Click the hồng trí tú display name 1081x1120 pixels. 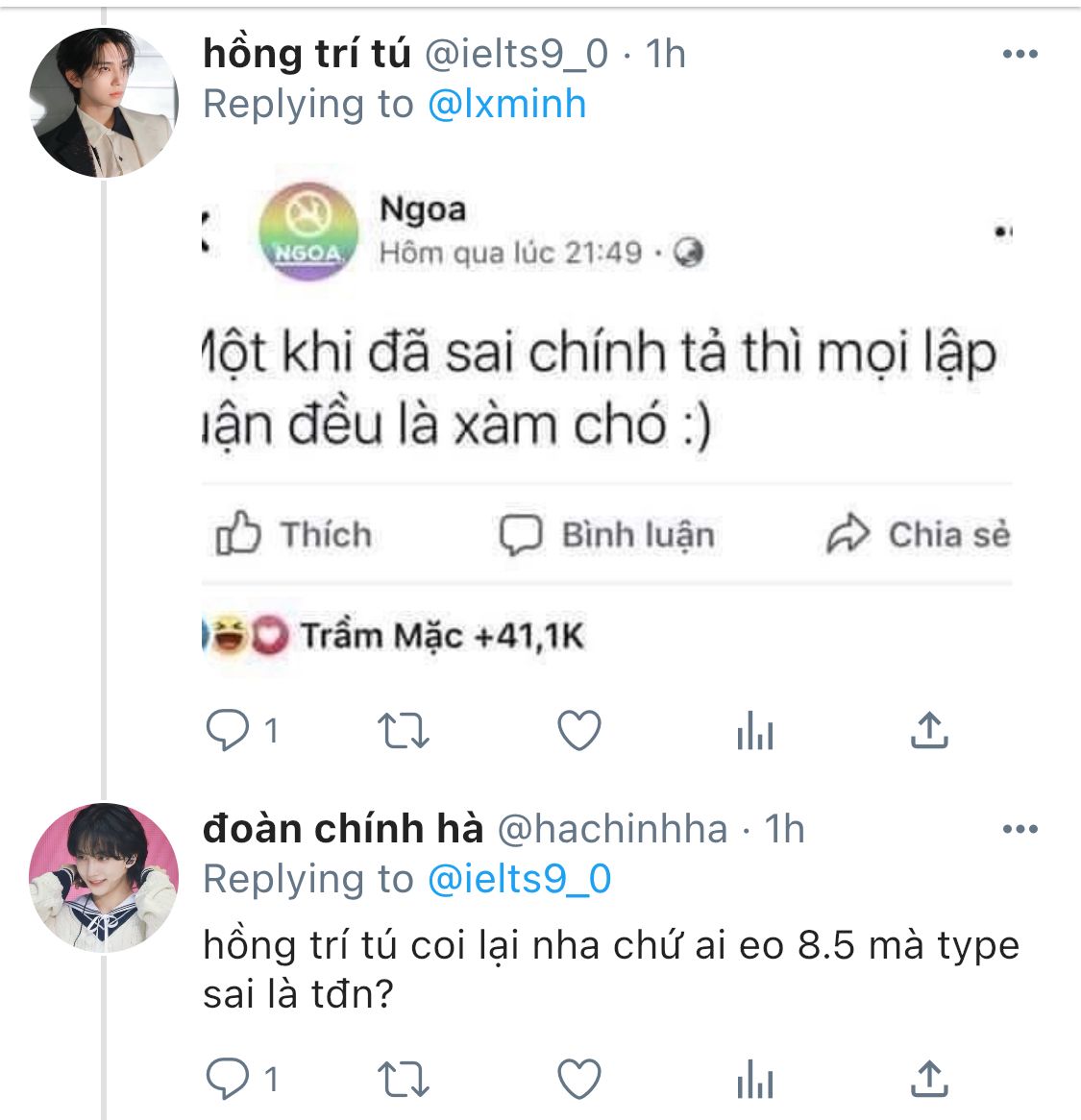click(307, 54)
